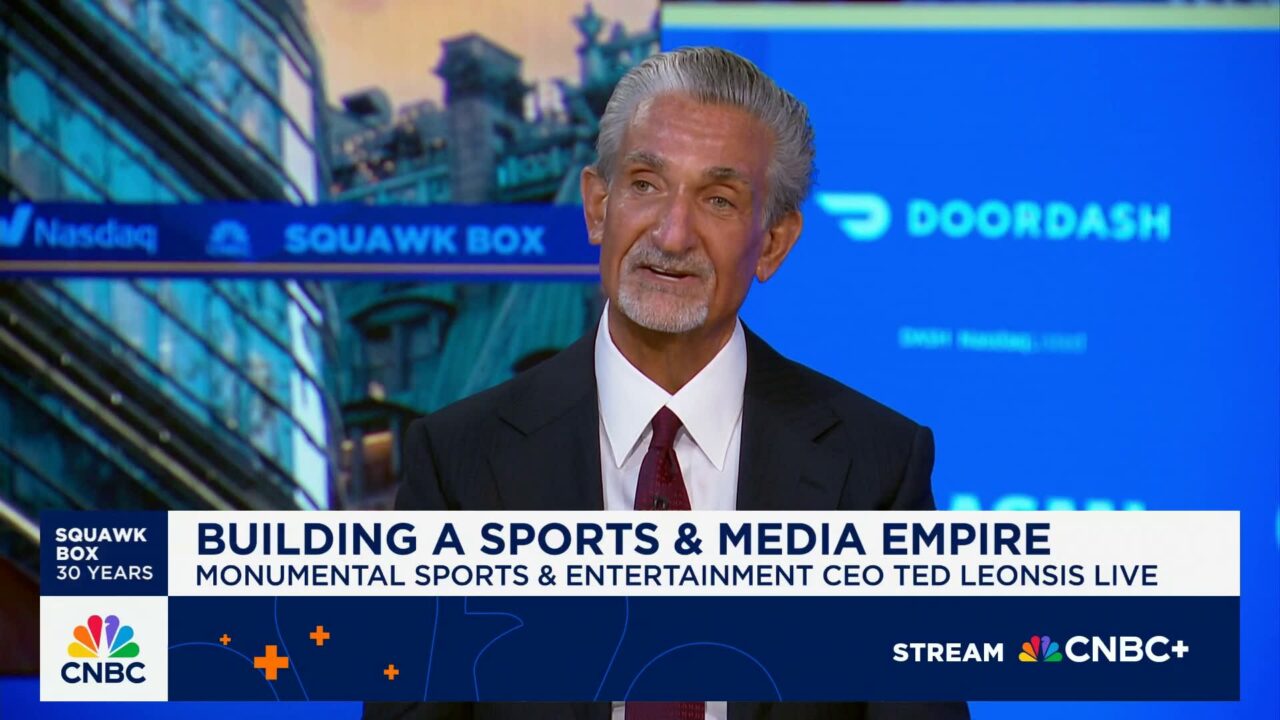Click the 'DOORDASH' wordmark on the screen
Image resolution: width=1280 pixels, height=720 pixels.
tap(1038, 220)
